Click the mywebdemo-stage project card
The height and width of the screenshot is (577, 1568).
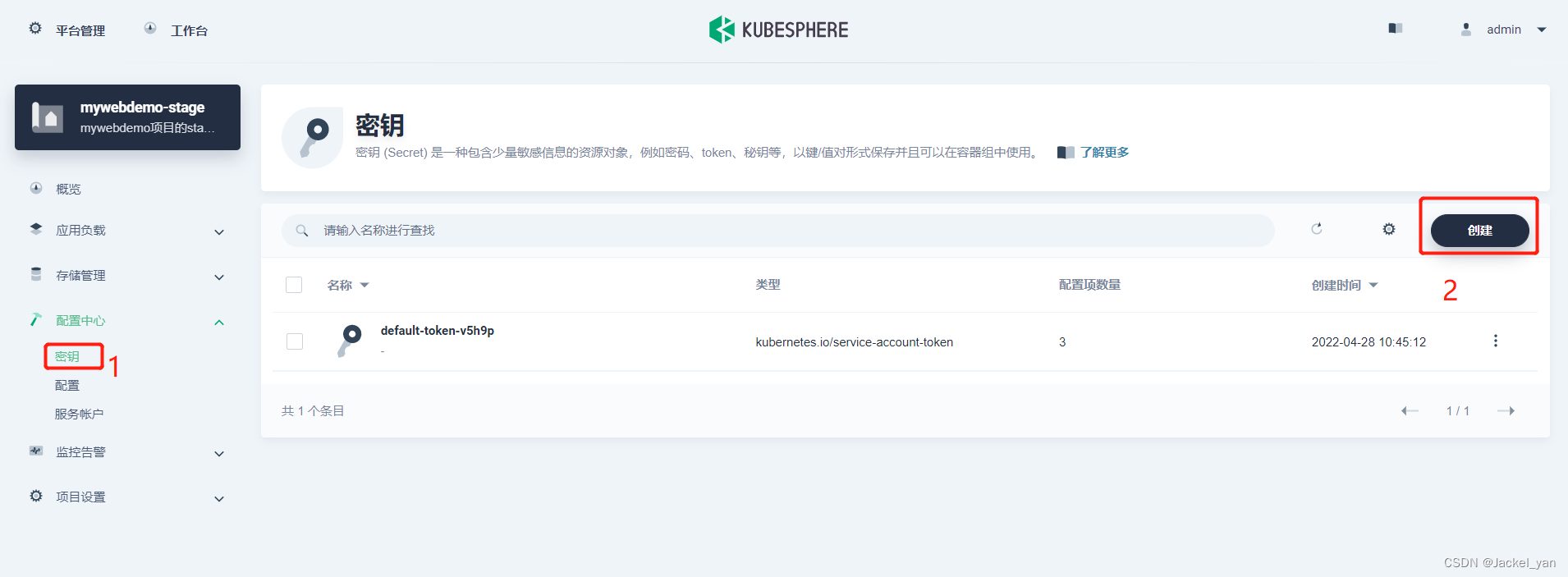coord(127,117)
